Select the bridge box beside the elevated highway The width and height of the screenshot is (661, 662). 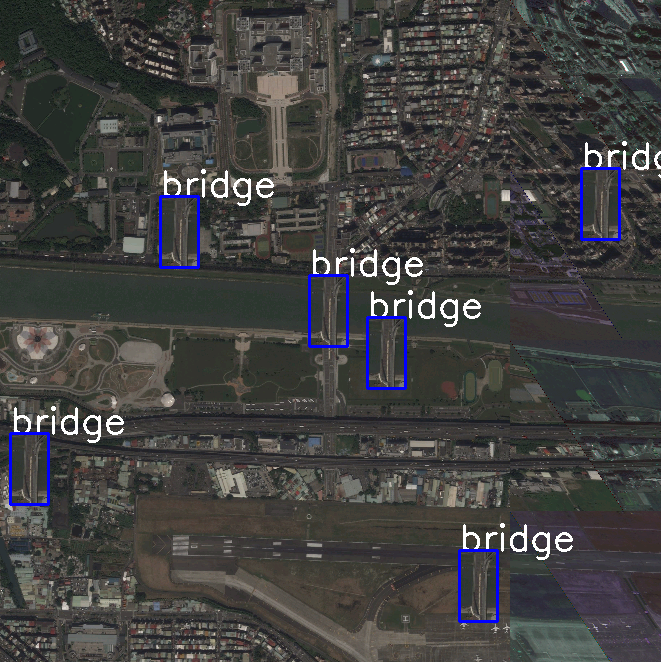pos(30,469)
